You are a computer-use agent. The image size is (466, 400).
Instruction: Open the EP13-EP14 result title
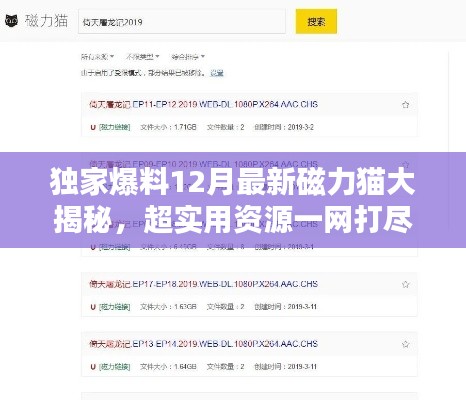point(203,344)
